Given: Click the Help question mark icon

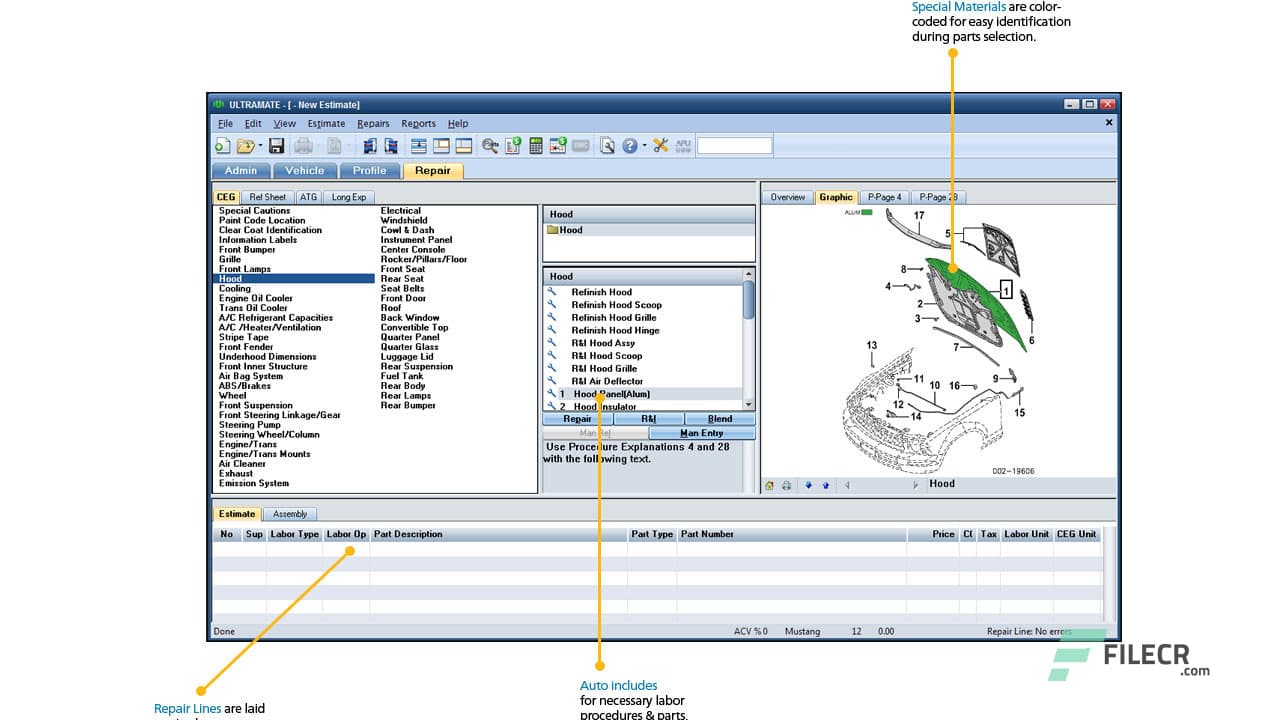Looking at the screenshot, I should [x=630, y=146].
